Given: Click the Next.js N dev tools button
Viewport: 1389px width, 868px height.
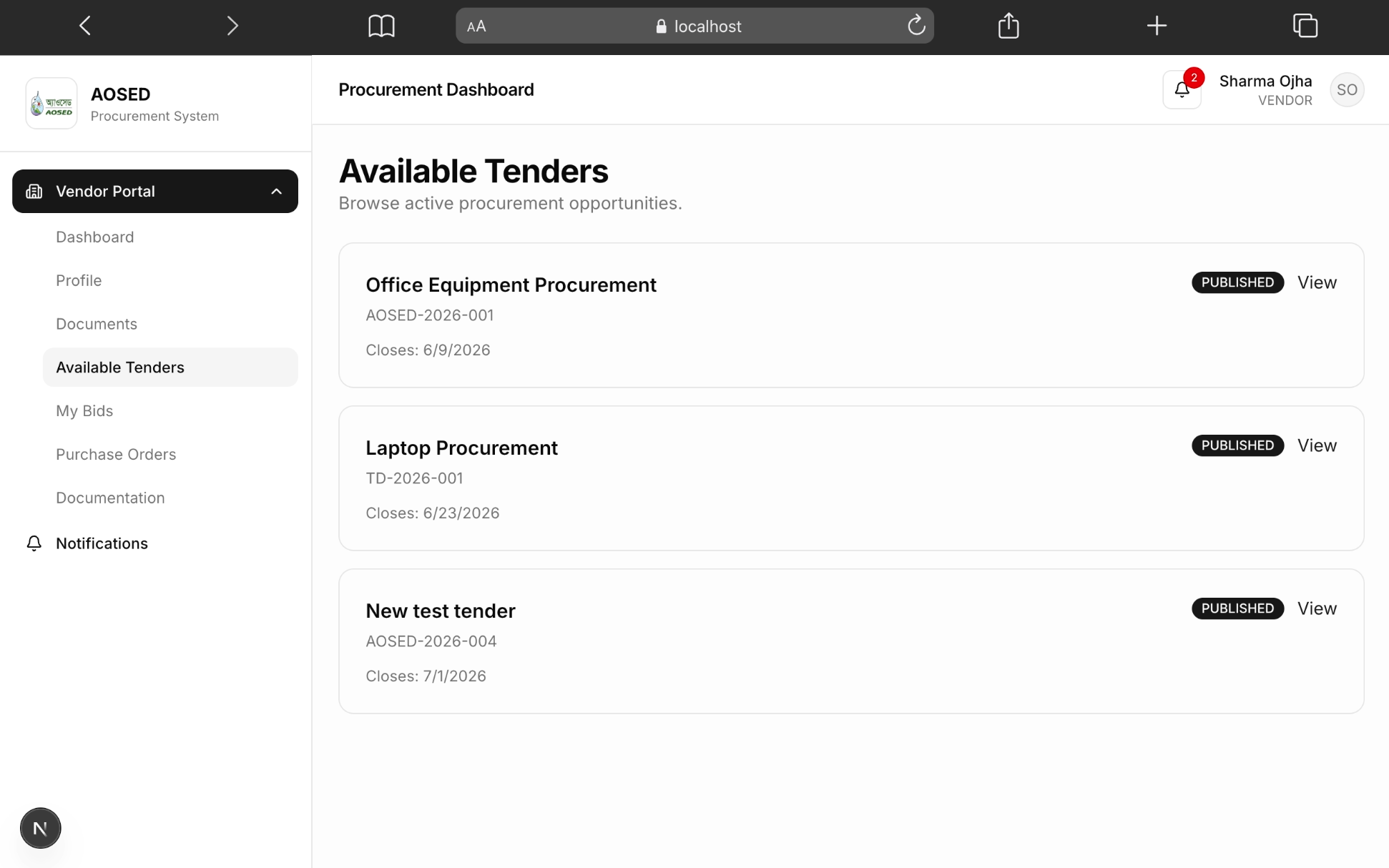Looking at the screenshot, I should coord(41,829).
